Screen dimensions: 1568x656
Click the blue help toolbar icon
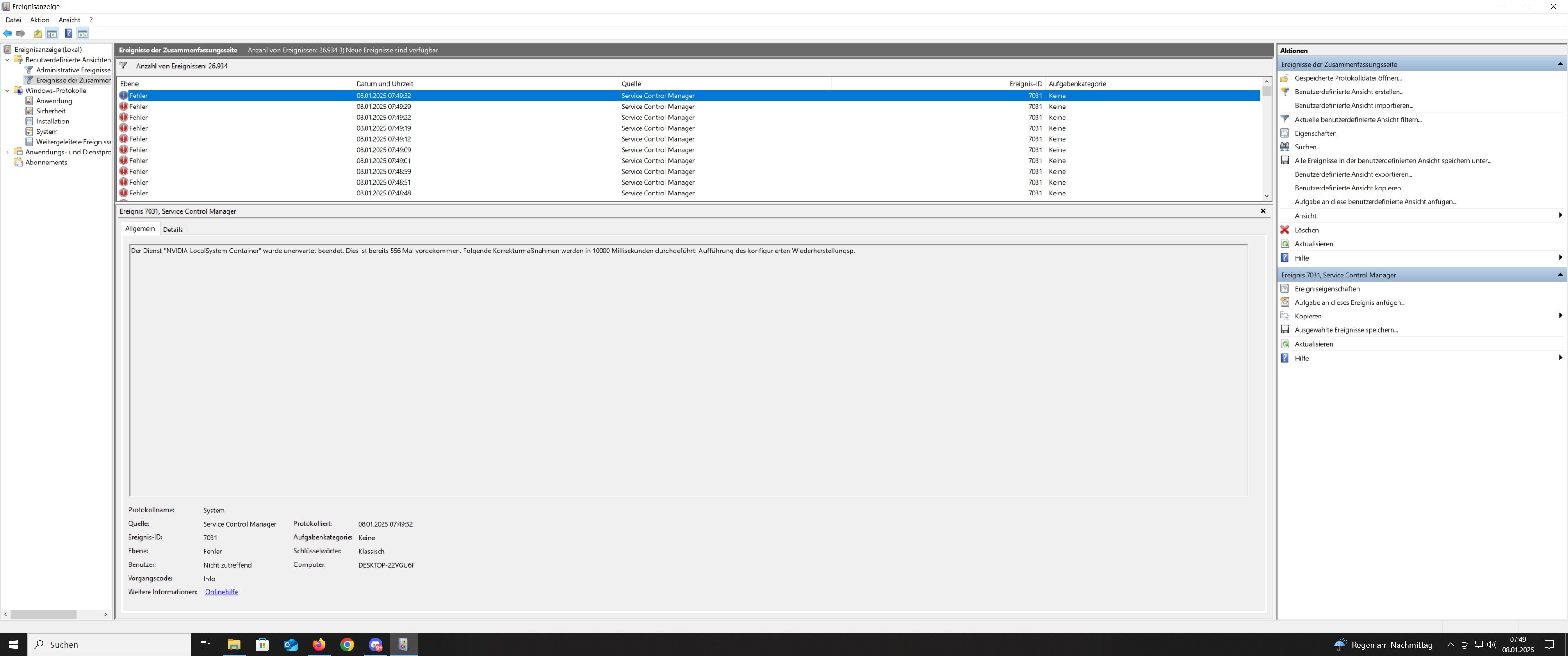tap(68, 33)
